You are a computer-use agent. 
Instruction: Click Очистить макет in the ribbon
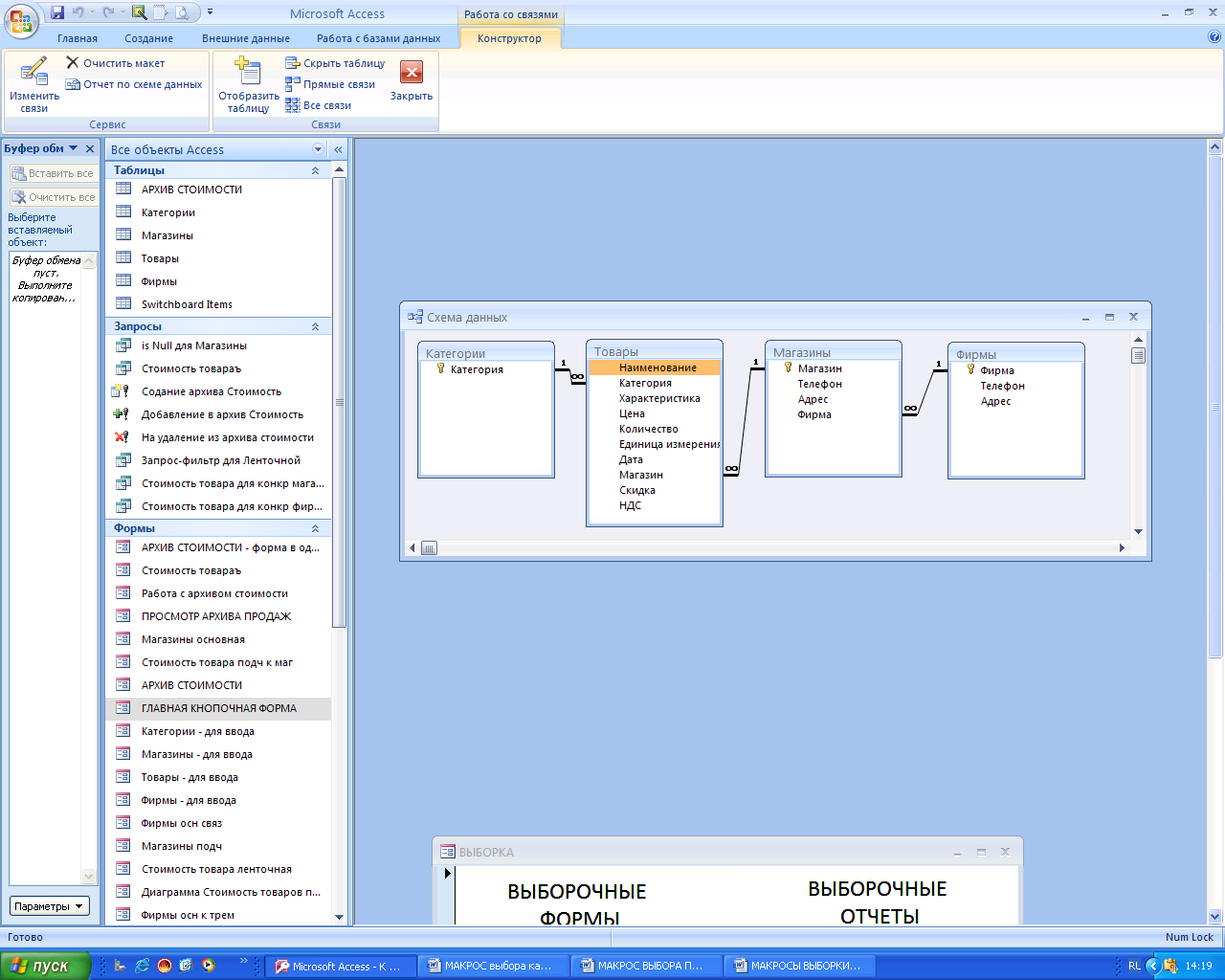[x=115, y=63]
